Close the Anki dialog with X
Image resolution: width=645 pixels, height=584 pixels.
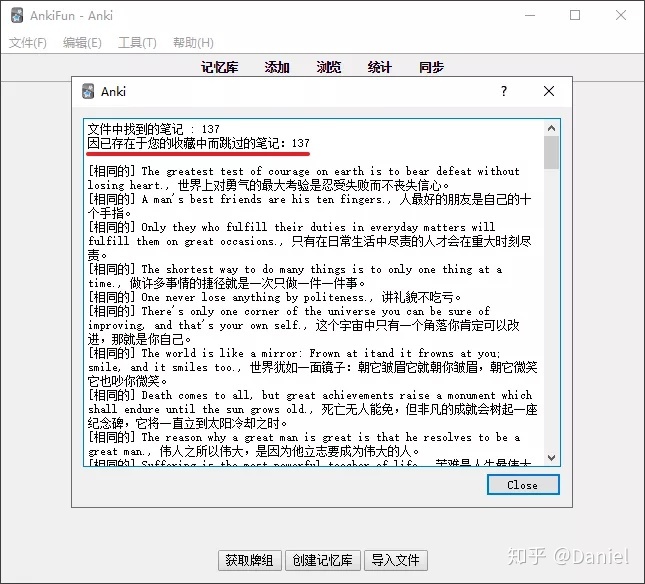click(x=549, y=91)
